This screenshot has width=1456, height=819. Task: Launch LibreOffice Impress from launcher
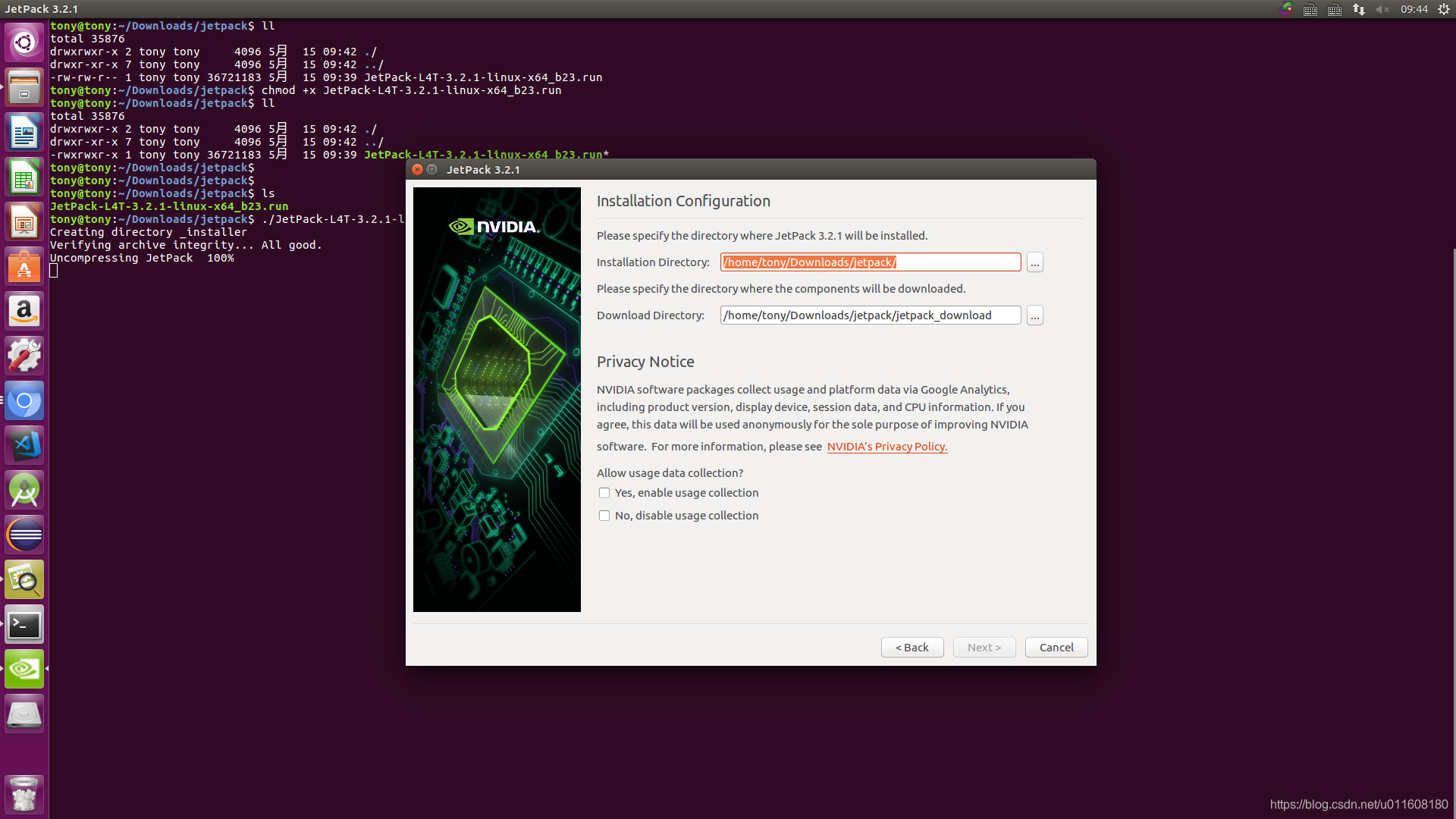click(24, 222)
